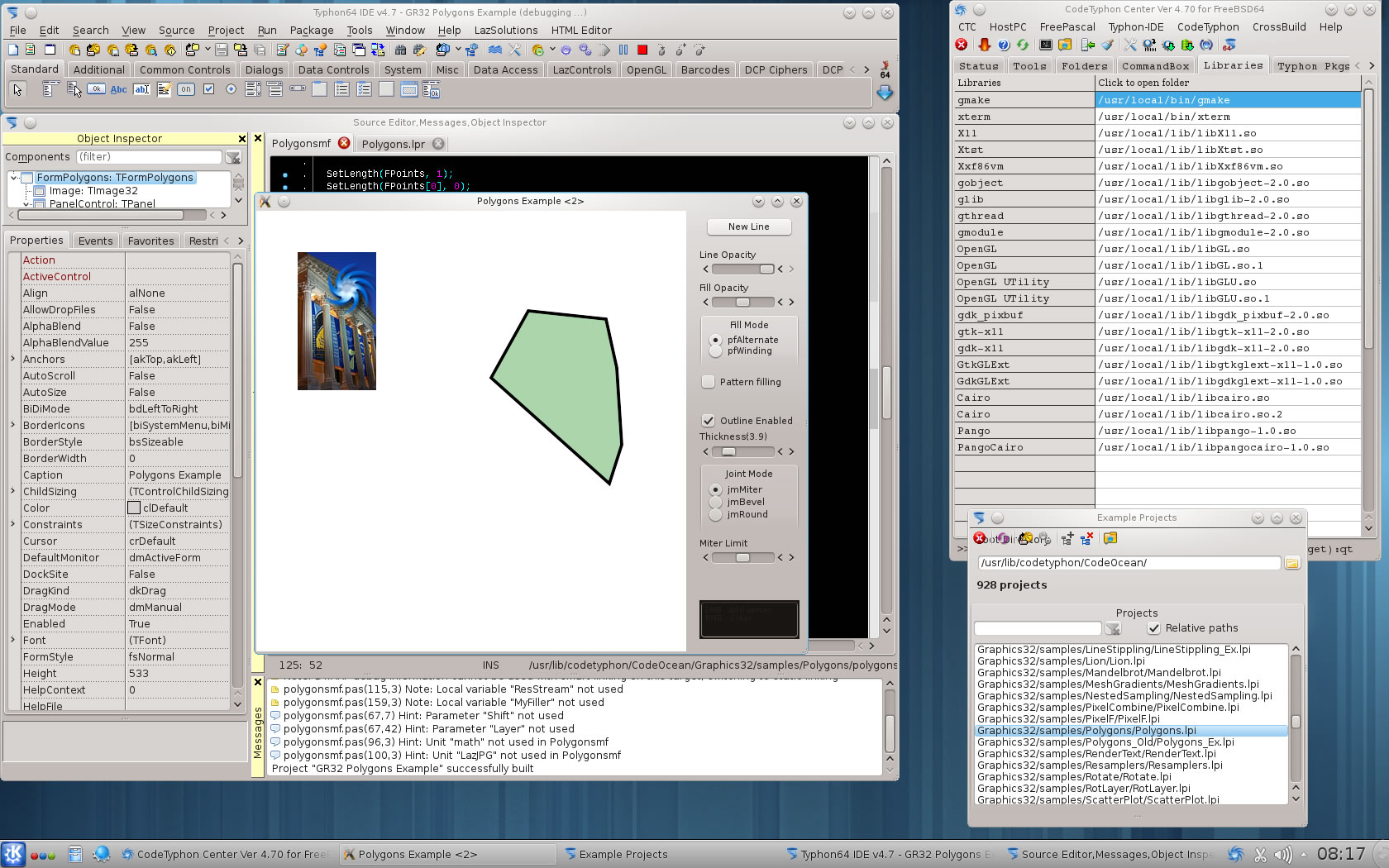Expand the Constraints property row
This screenshot has width=1389, height=868.
12,524
